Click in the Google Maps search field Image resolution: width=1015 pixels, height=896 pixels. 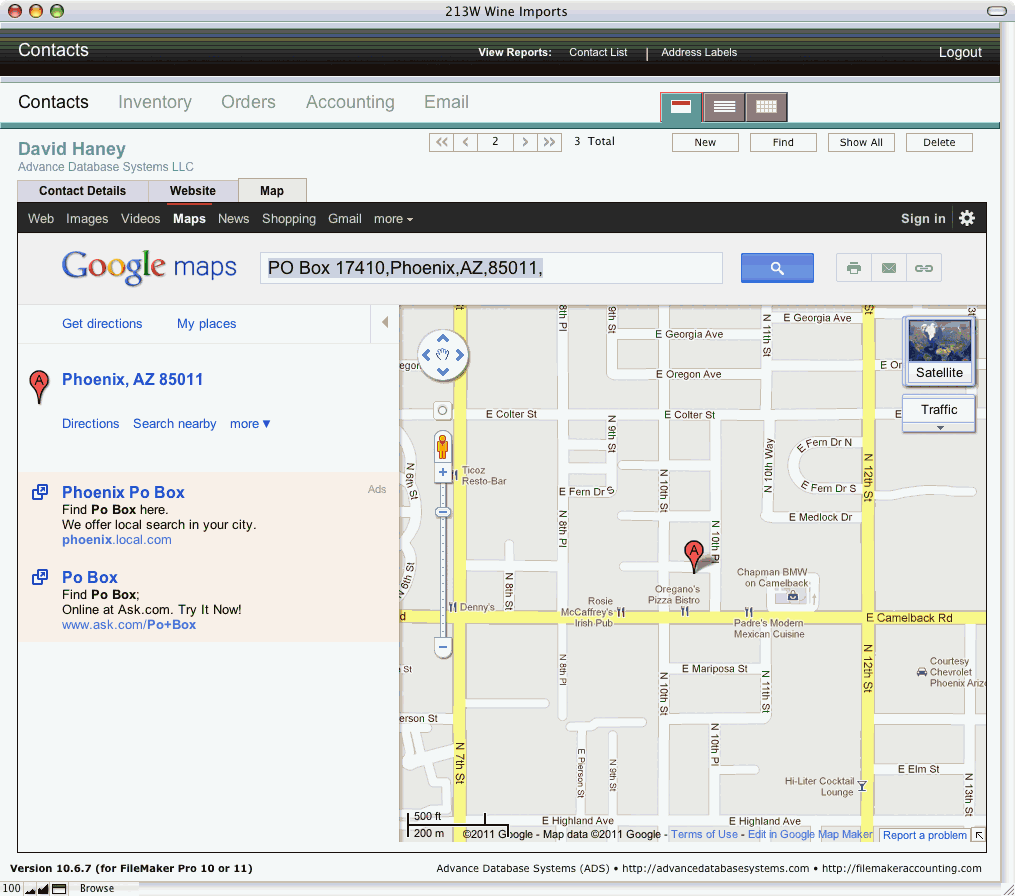(491, 268)
